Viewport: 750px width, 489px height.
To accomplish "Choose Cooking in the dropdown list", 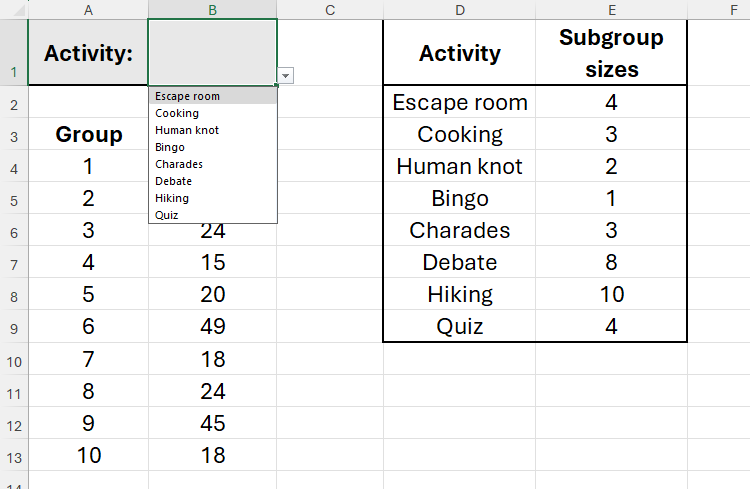I will click(x=177, y=113).
